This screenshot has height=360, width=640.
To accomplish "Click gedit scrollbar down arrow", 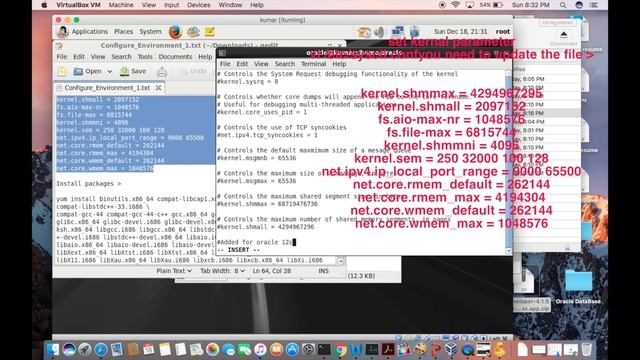I will click(340, 260).
